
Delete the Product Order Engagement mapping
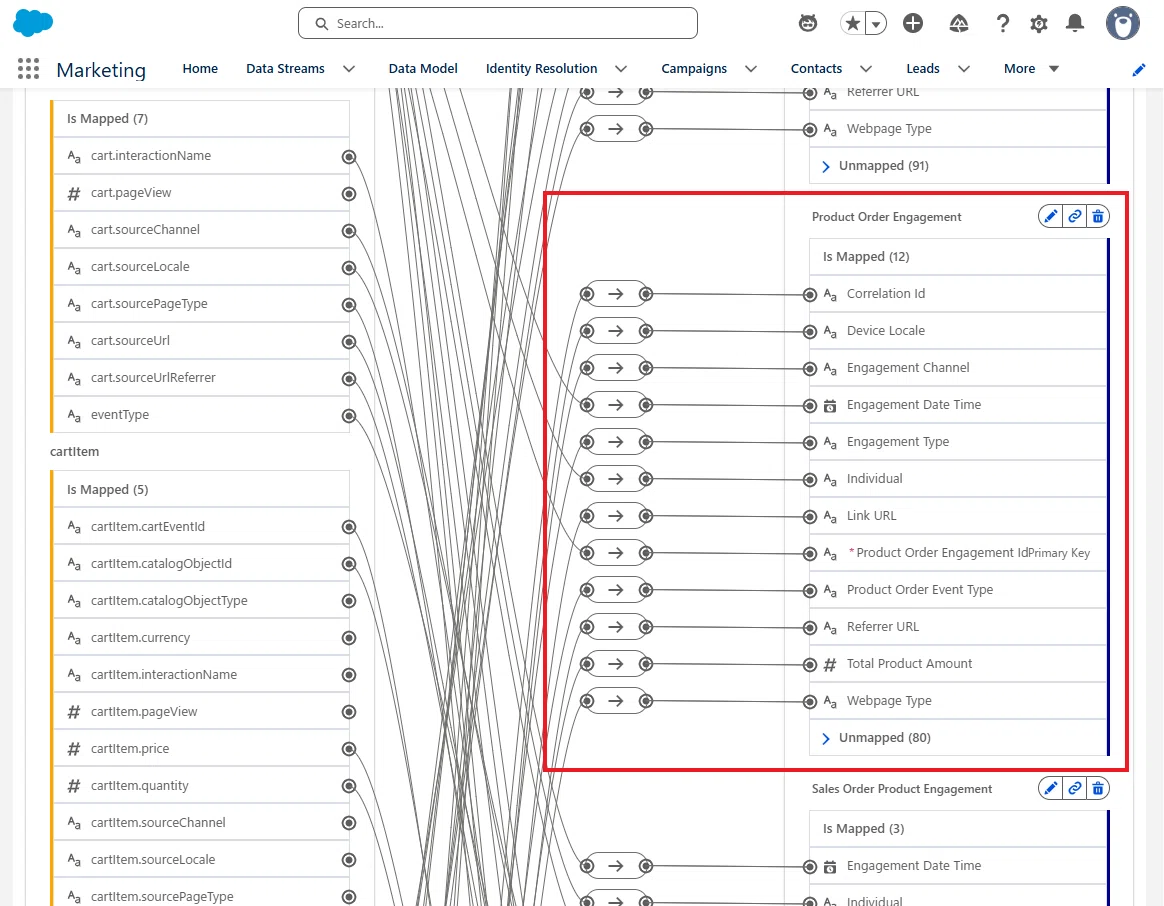click(1098, 216)
